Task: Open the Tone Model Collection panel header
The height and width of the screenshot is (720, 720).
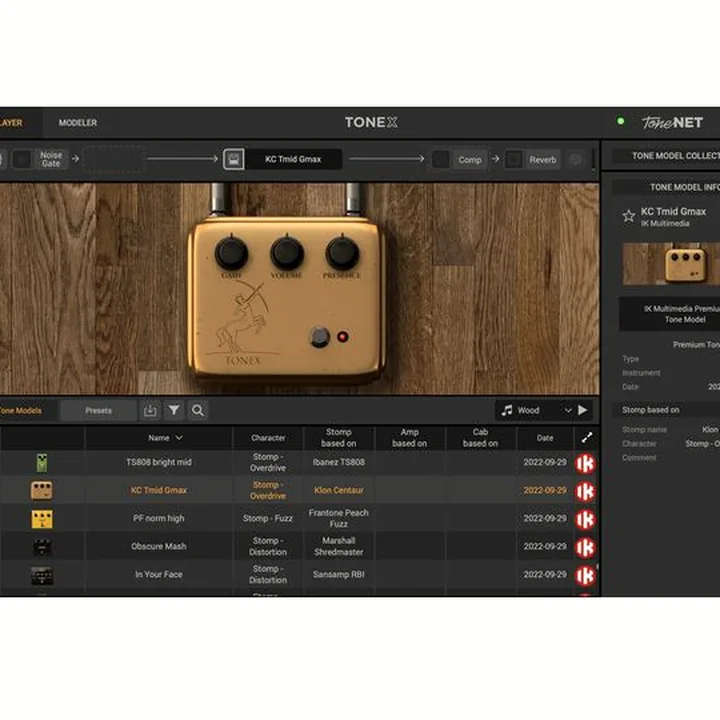Action: [x=666, y=156]
